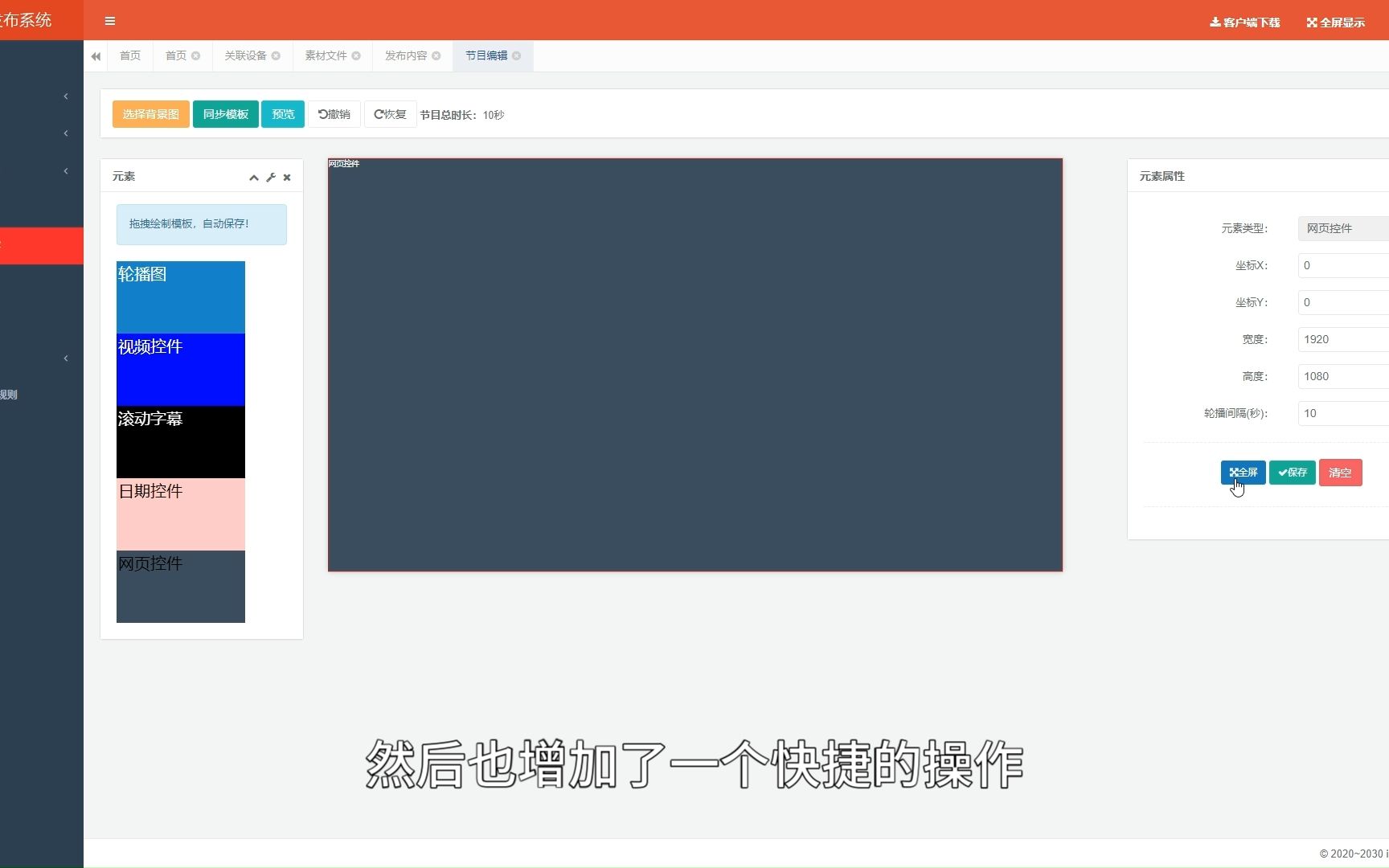
Task: Click the 预览 preview button
Action: [282, 114]
